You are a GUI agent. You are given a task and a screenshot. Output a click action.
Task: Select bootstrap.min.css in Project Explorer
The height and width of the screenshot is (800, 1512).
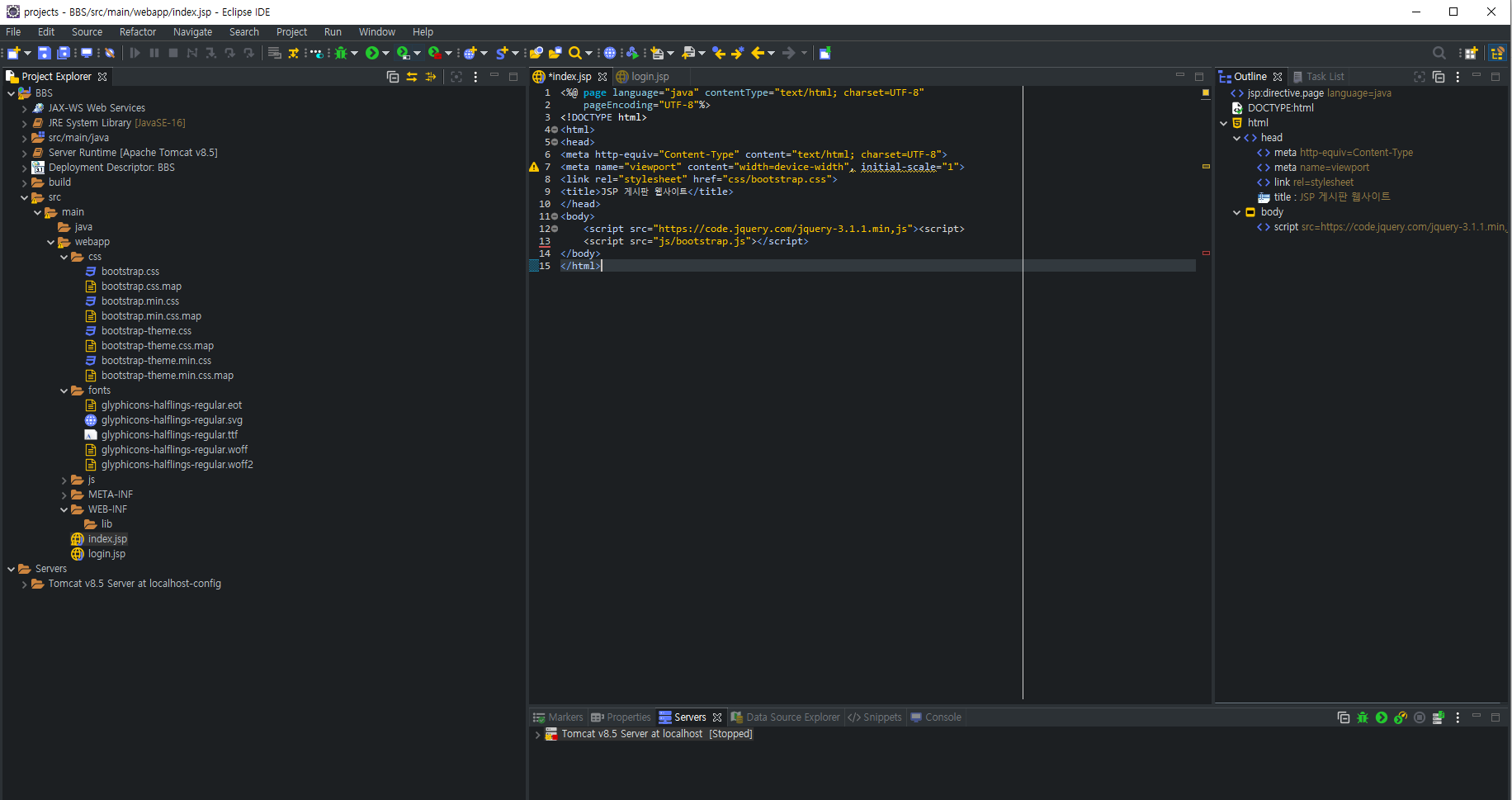coord(140,301)
